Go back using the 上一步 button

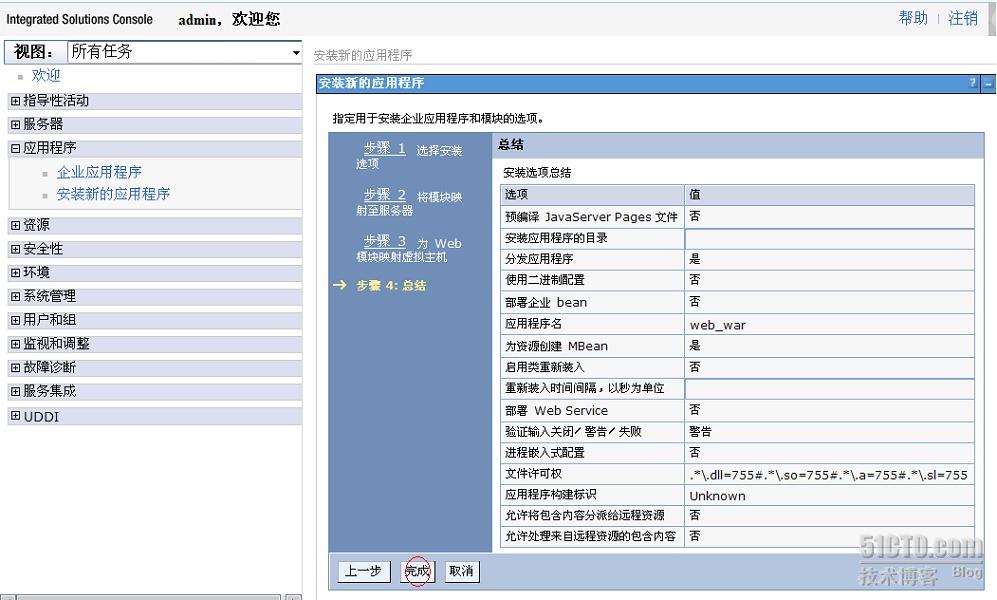[362, 571]
